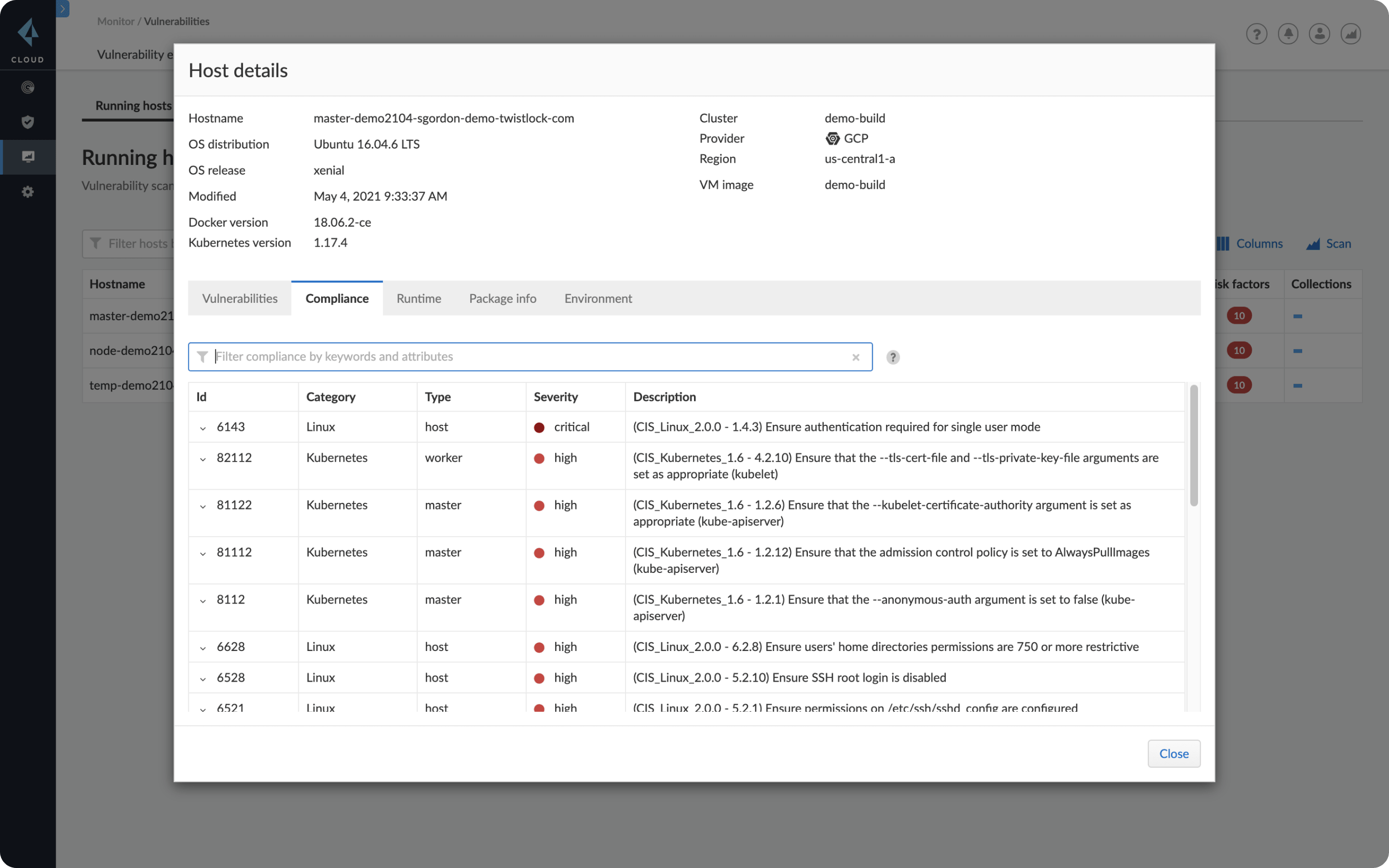Click the filter icon in compliance search

(202, 357)
